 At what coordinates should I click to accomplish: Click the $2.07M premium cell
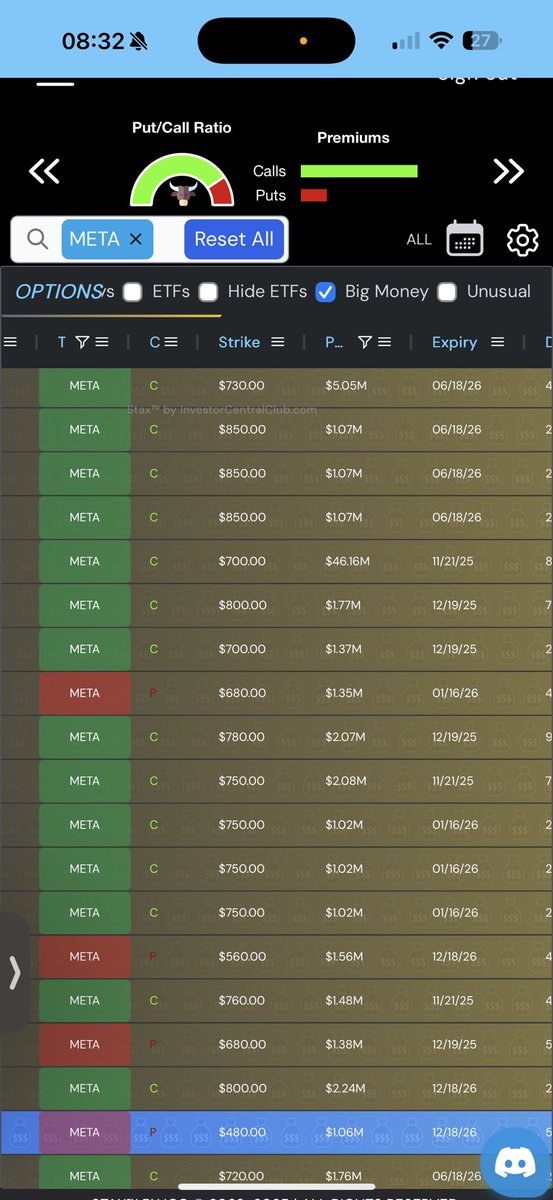click(346, 737)
